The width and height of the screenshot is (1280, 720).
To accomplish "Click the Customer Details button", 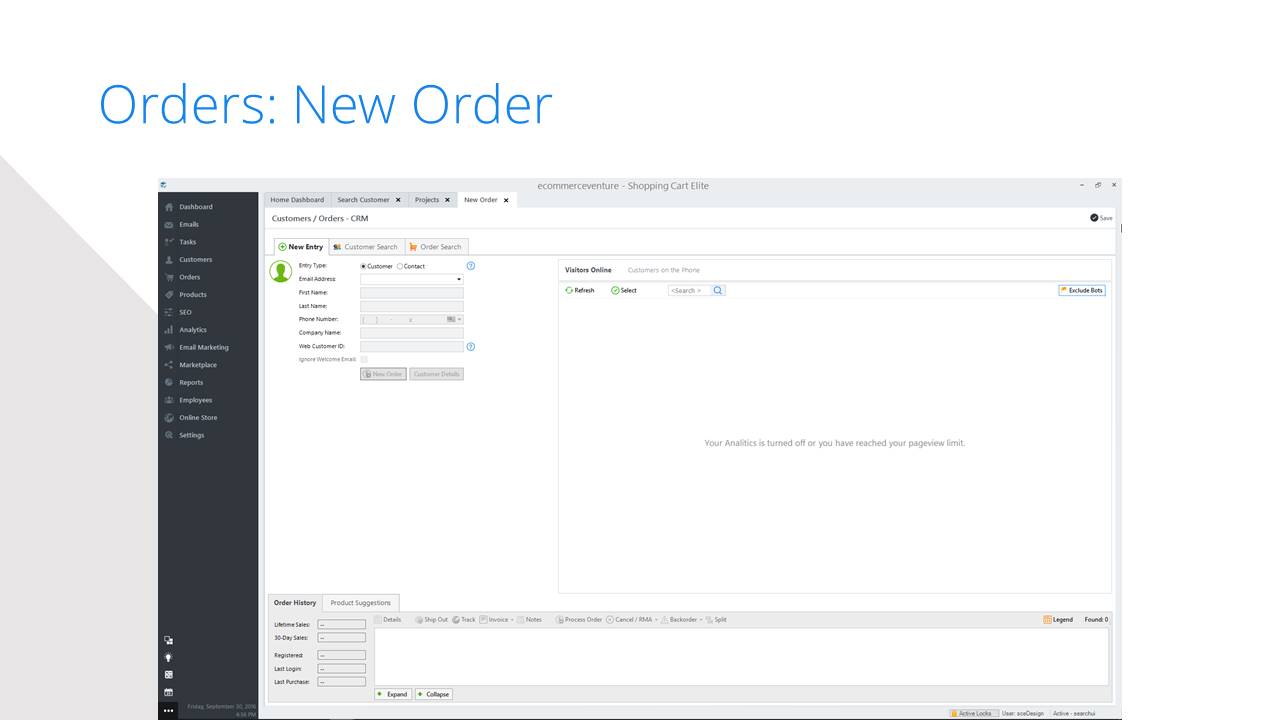I will (436, 374).
